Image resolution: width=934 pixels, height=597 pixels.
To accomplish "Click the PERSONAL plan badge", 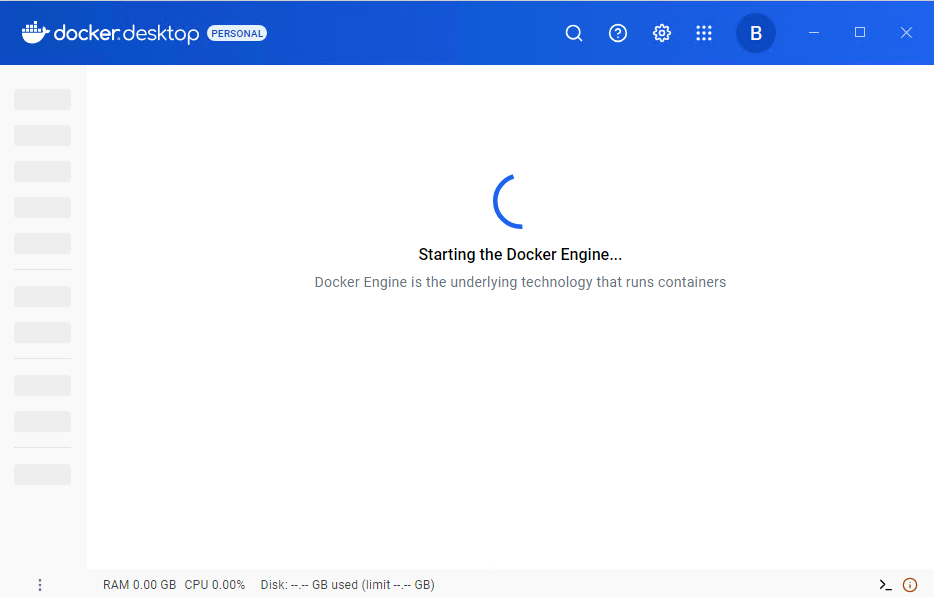I will click(237, 33).
